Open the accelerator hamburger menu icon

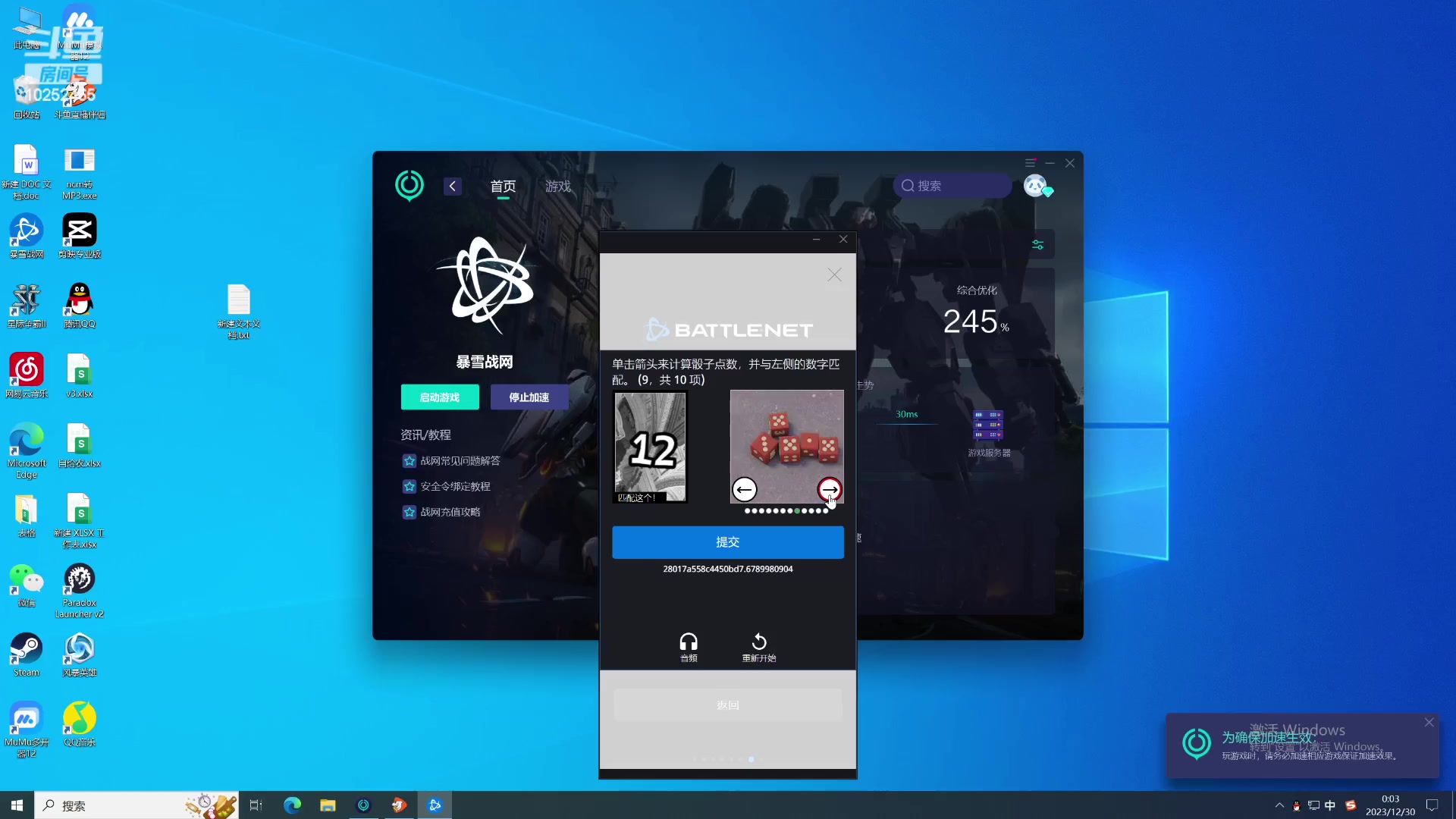[1030, 163]
